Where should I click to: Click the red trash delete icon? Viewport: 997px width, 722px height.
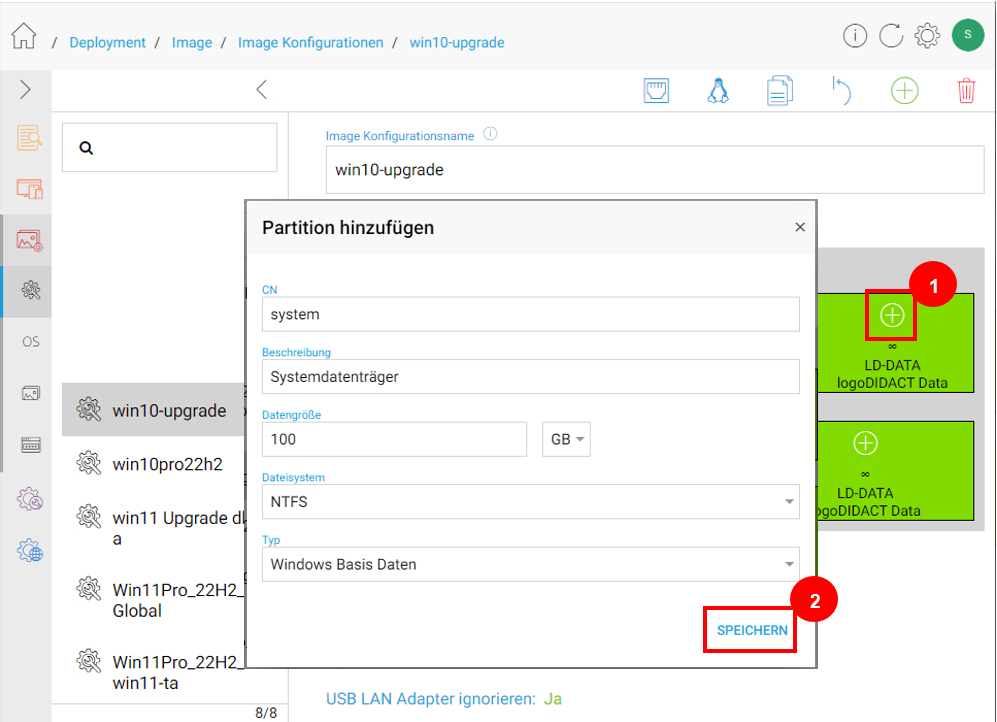(x=966, y=90)
